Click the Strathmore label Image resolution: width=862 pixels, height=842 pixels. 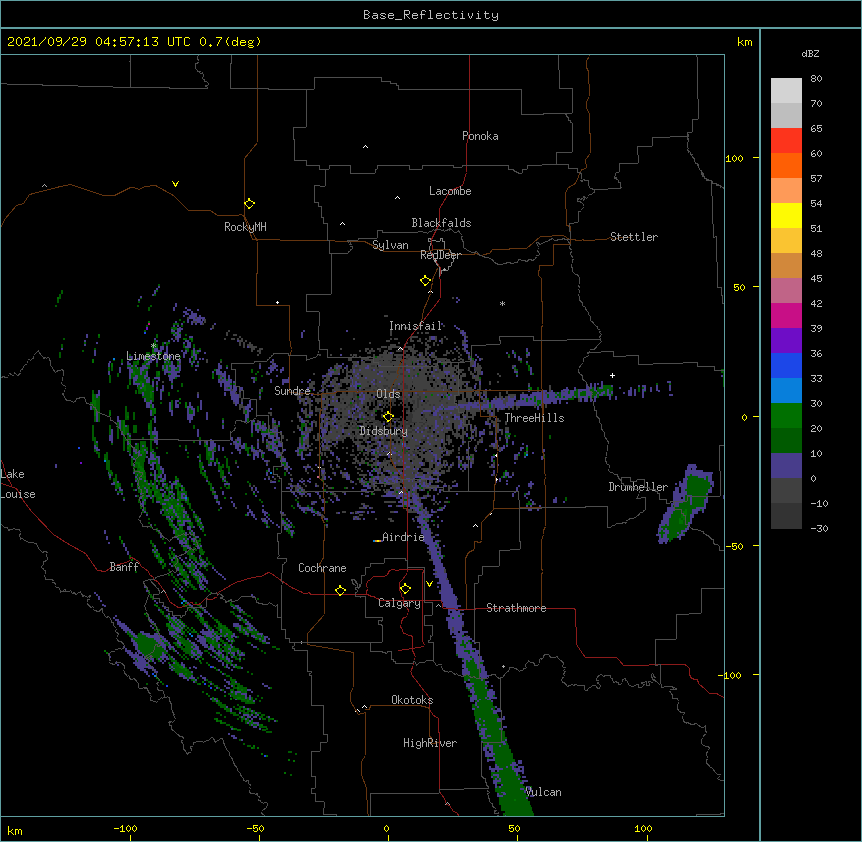[516, 608]
